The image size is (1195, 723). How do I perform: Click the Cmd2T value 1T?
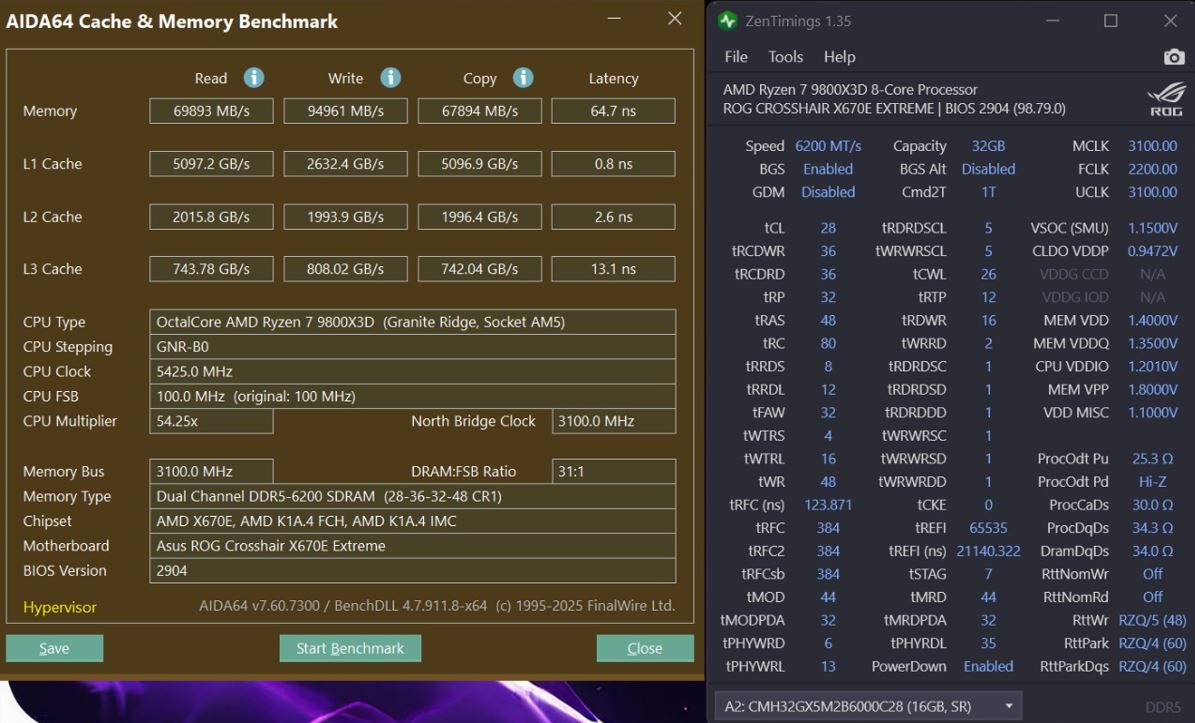[x=988, y=192]
